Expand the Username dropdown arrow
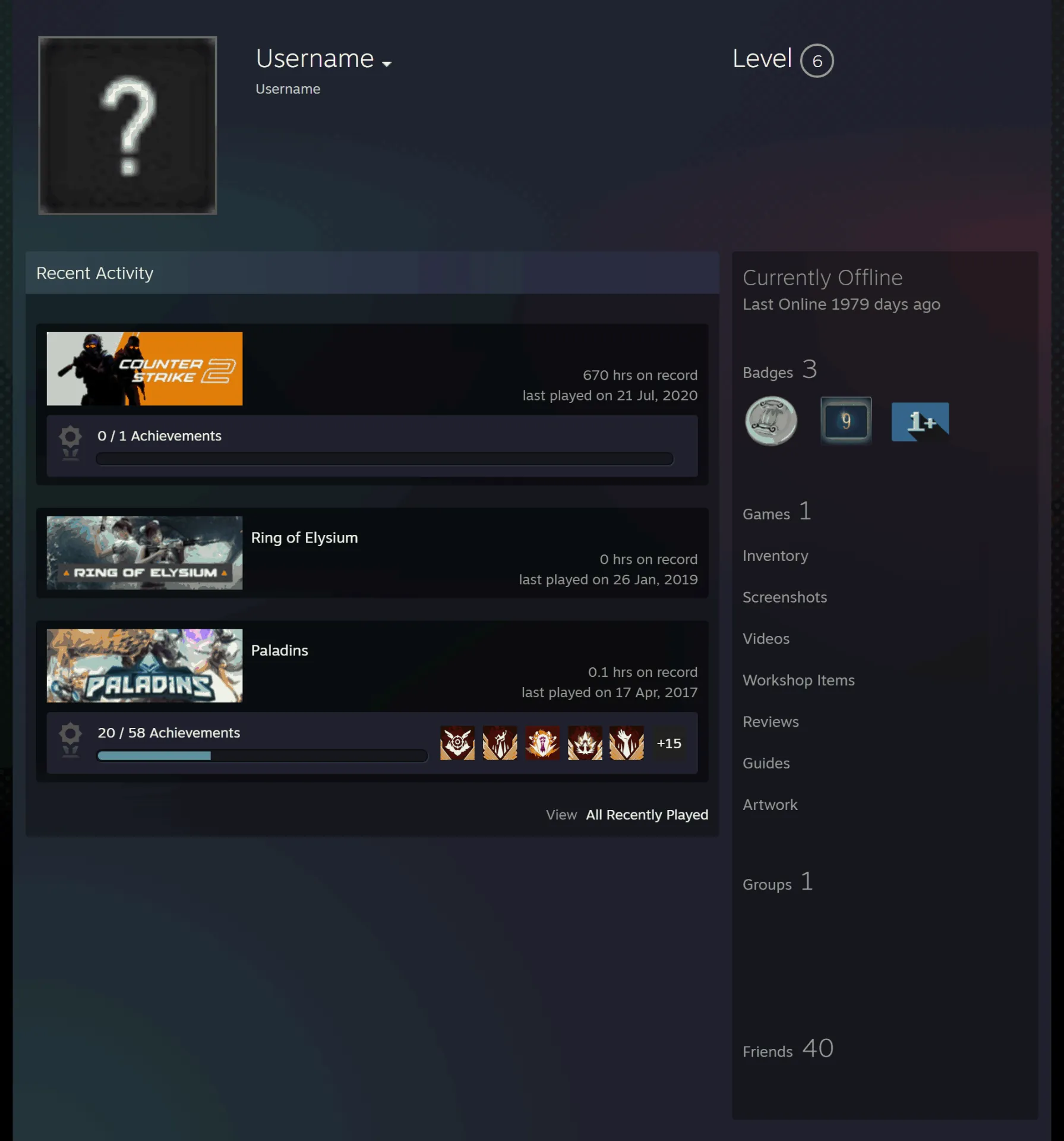 [x=387, y=64]
